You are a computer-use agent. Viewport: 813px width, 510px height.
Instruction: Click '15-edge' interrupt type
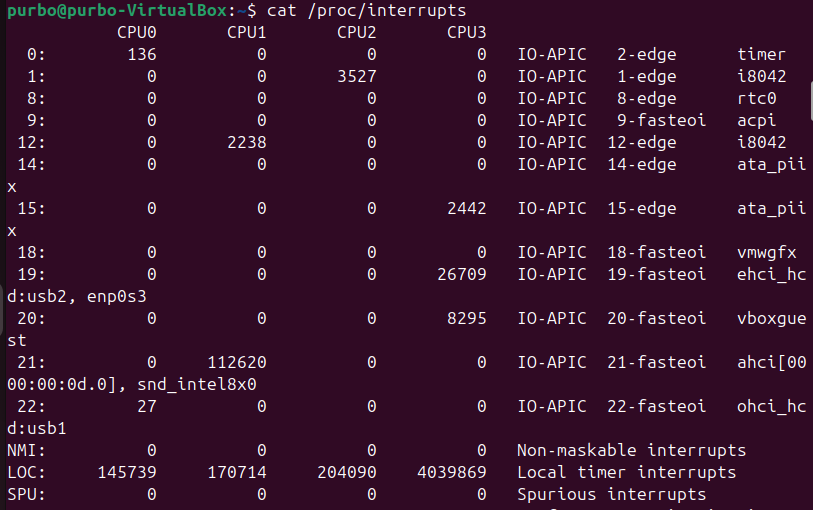coord(642,208)
